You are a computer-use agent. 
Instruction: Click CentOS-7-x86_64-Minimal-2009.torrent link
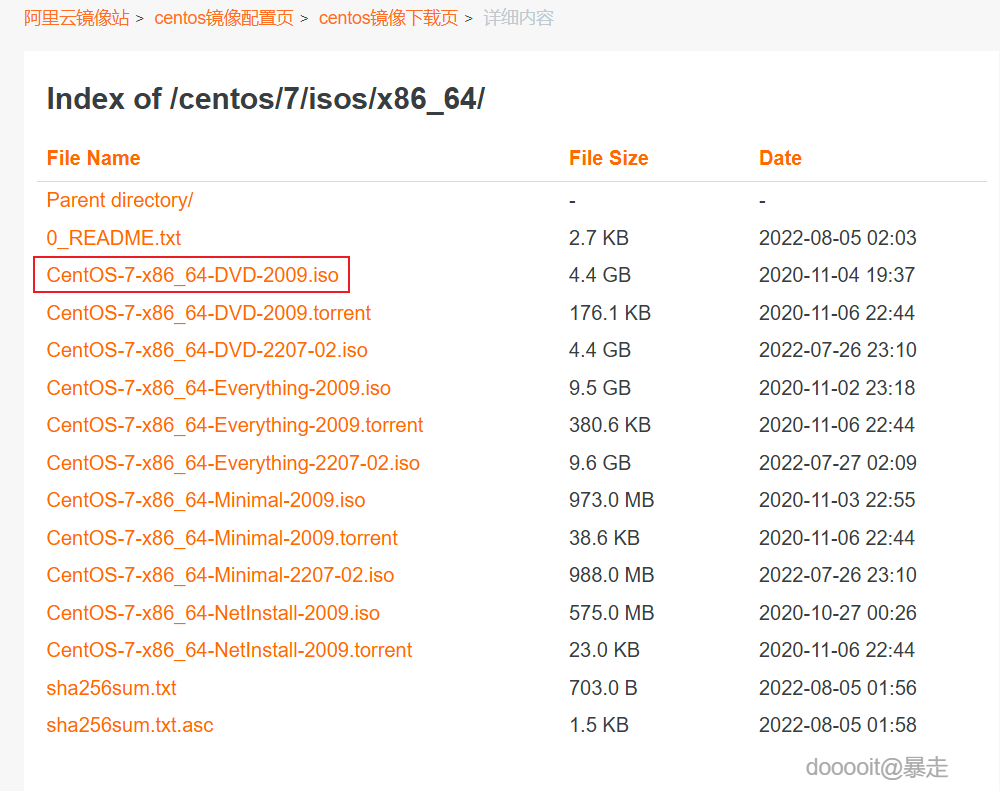pyautogui.click(x=222, y=538)
